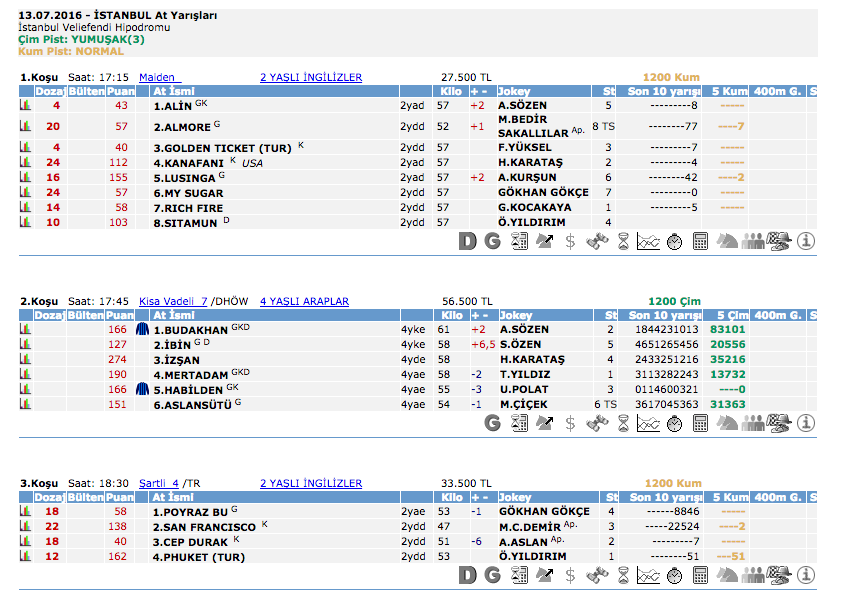This screenshot has width=846, height=603.
Task: Open the Sartli 4 link
Action: [x=158, y=483]
